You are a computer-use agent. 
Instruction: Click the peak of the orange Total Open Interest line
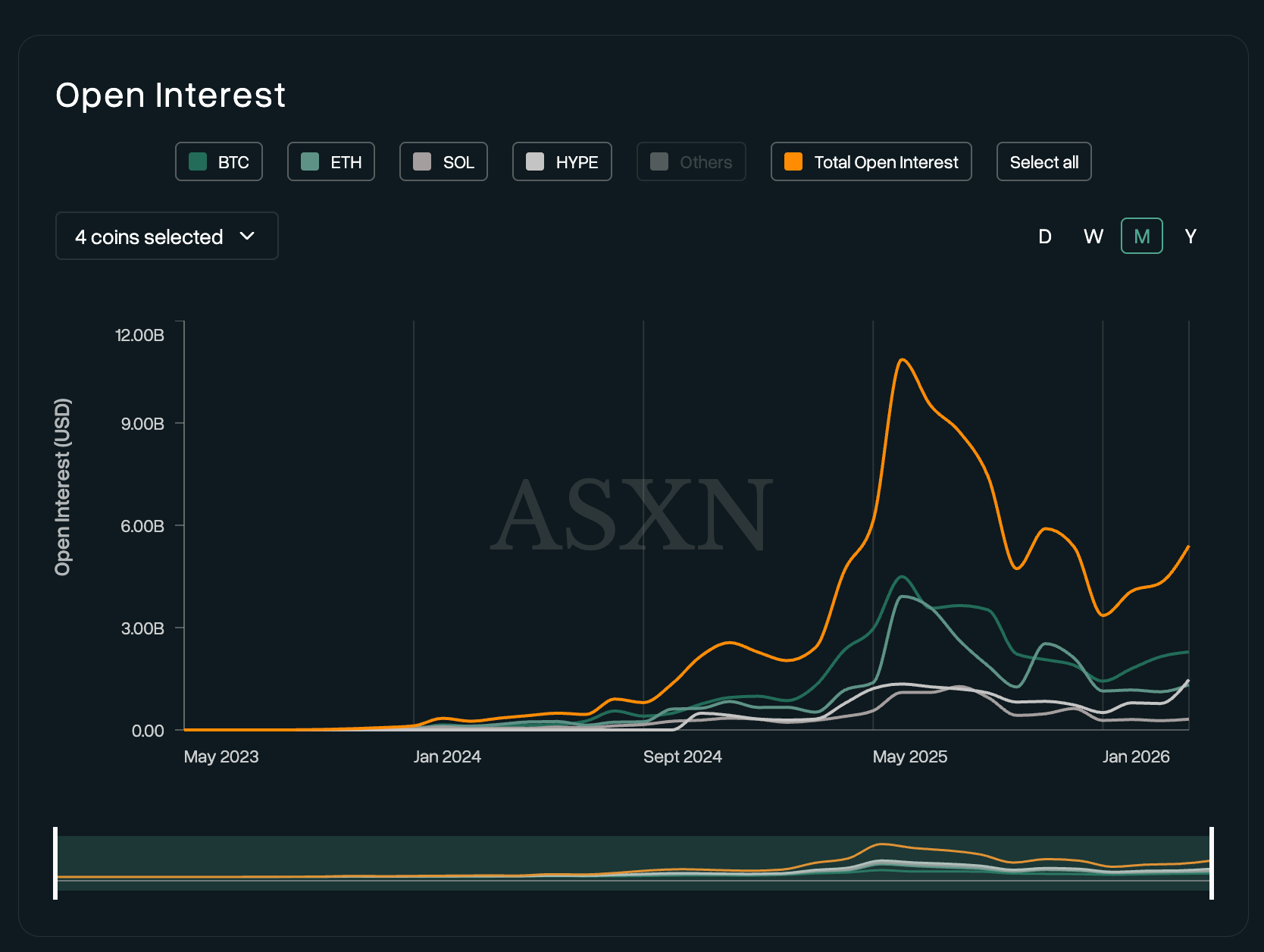click(x=902, y=360)
